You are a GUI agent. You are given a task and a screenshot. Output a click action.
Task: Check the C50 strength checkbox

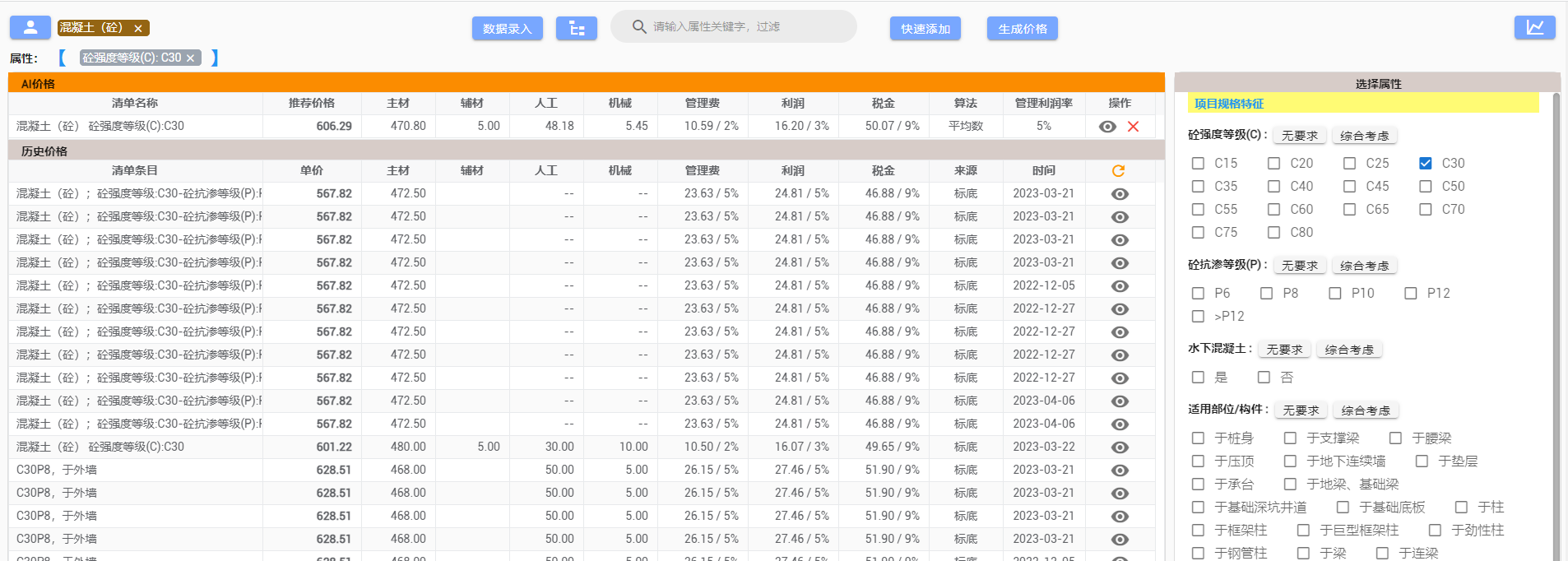click(x=1425, y=187)
